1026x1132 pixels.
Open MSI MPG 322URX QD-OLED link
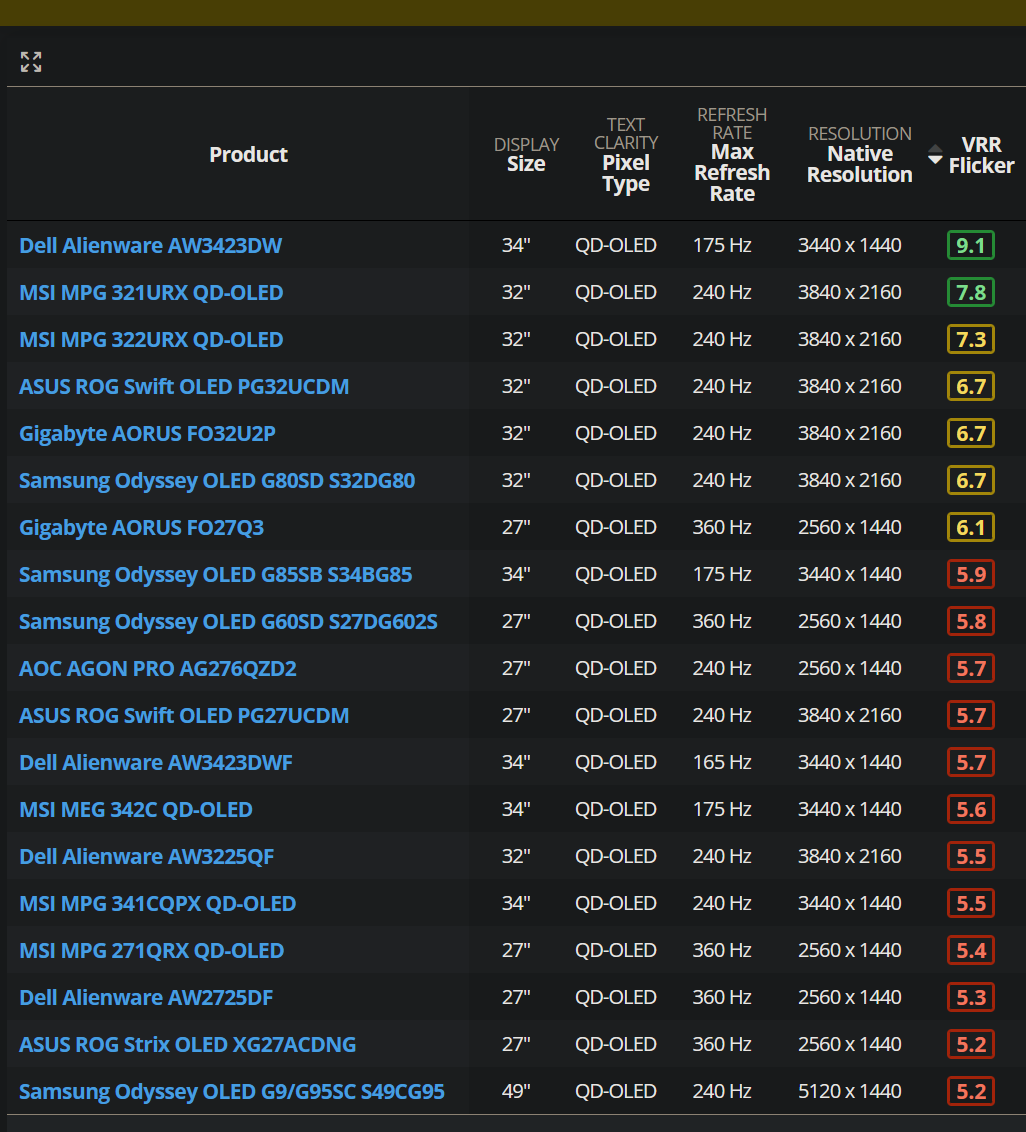[152, 339]
